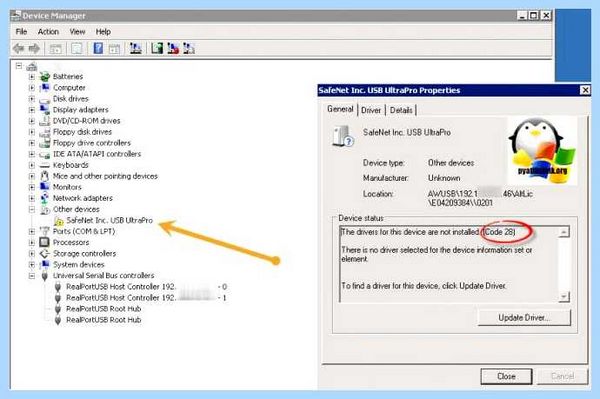Collapse the Other devices category
The image size is (600, 399).
(x=32, y=209)
